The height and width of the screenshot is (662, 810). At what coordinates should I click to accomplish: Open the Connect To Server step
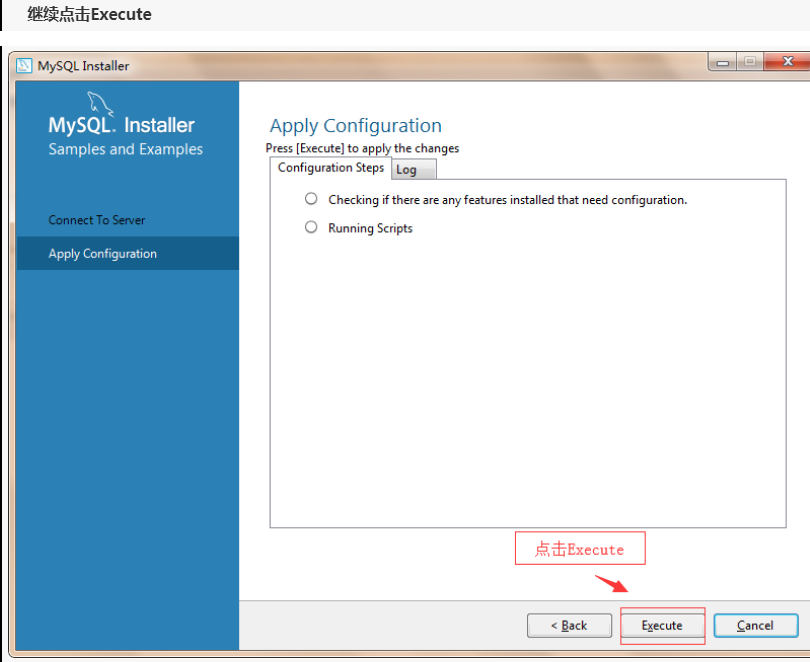point(97,220)
